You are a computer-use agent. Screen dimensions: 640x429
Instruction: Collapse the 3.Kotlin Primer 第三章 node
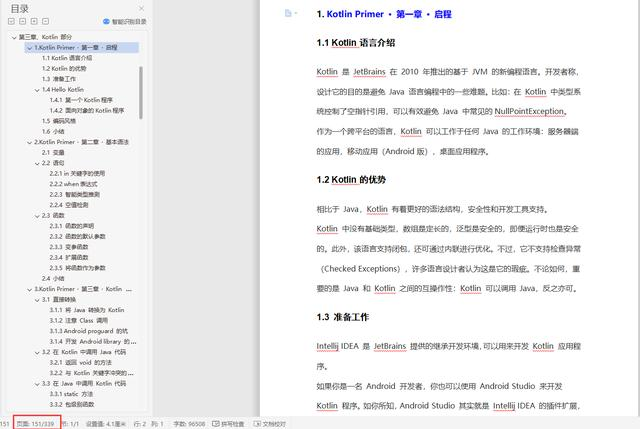click(29, 289)
